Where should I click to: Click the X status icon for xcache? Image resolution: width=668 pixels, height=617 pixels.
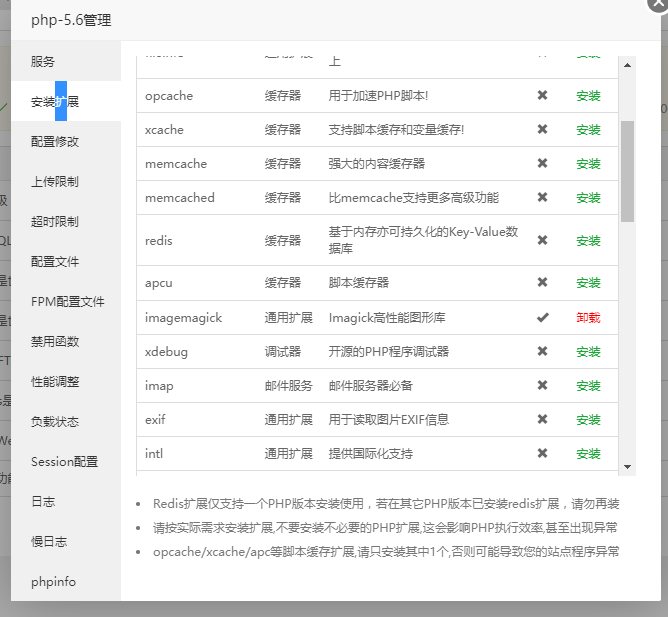(542, 130)
